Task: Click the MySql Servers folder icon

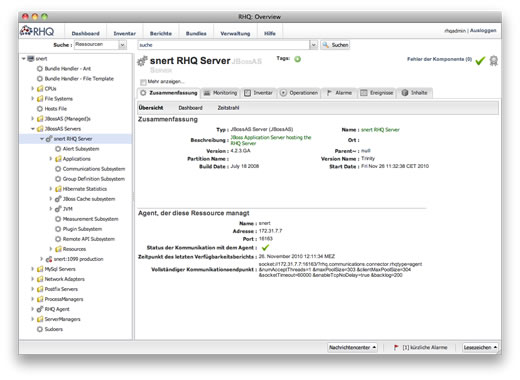Action: pos(40,269)
